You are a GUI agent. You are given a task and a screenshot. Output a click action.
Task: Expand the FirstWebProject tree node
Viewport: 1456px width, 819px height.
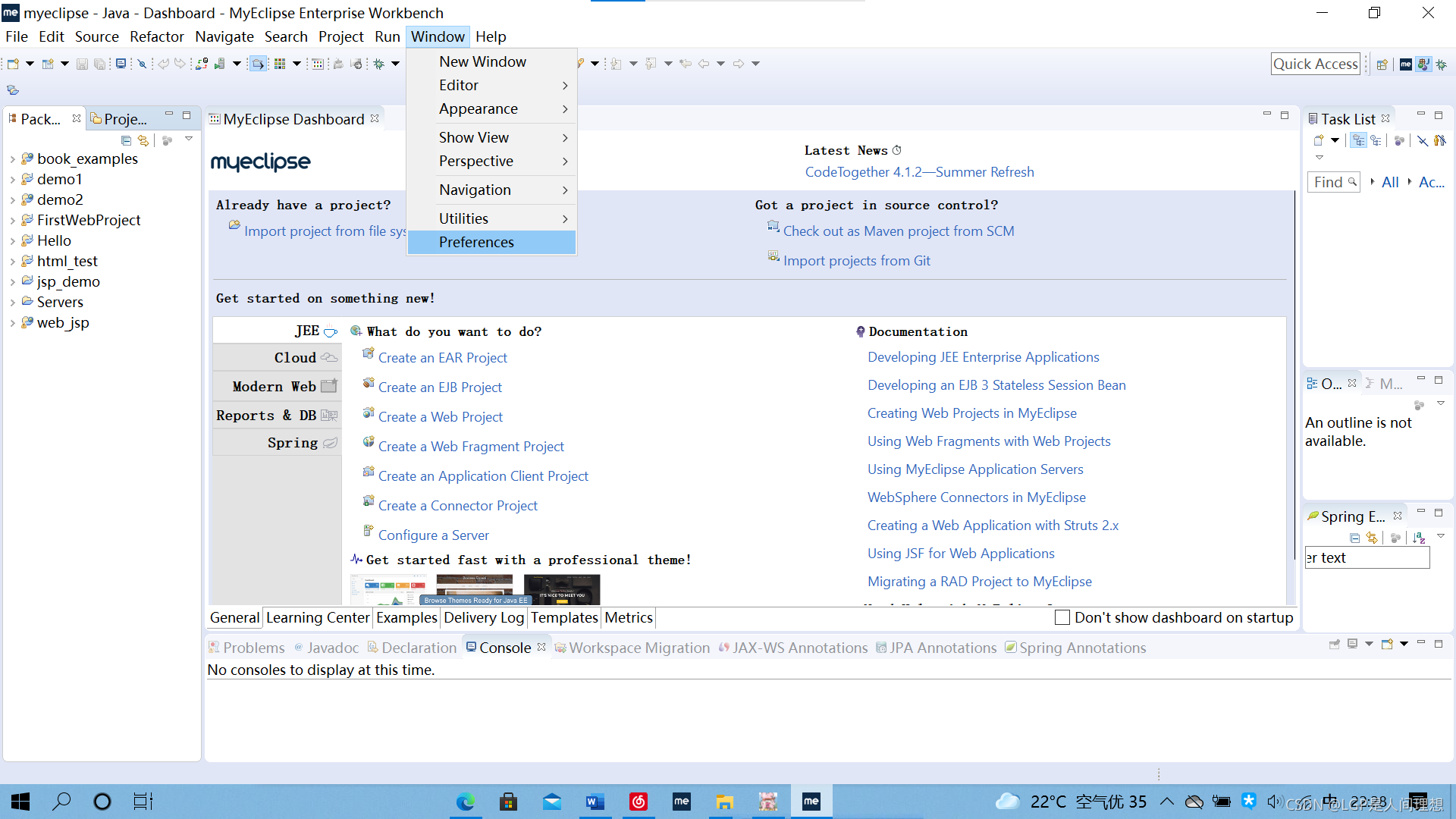click(12, 221)
